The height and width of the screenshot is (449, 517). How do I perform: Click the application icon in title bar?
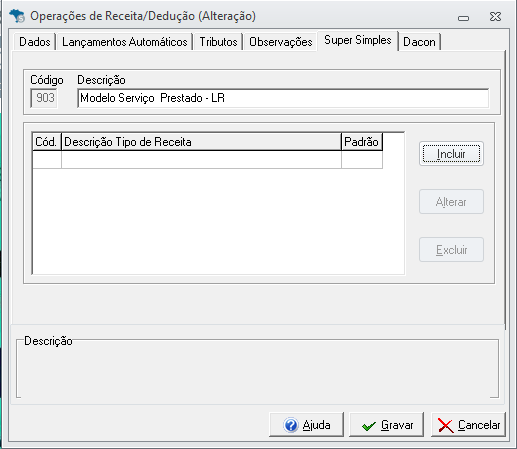(x=17, y=16)
